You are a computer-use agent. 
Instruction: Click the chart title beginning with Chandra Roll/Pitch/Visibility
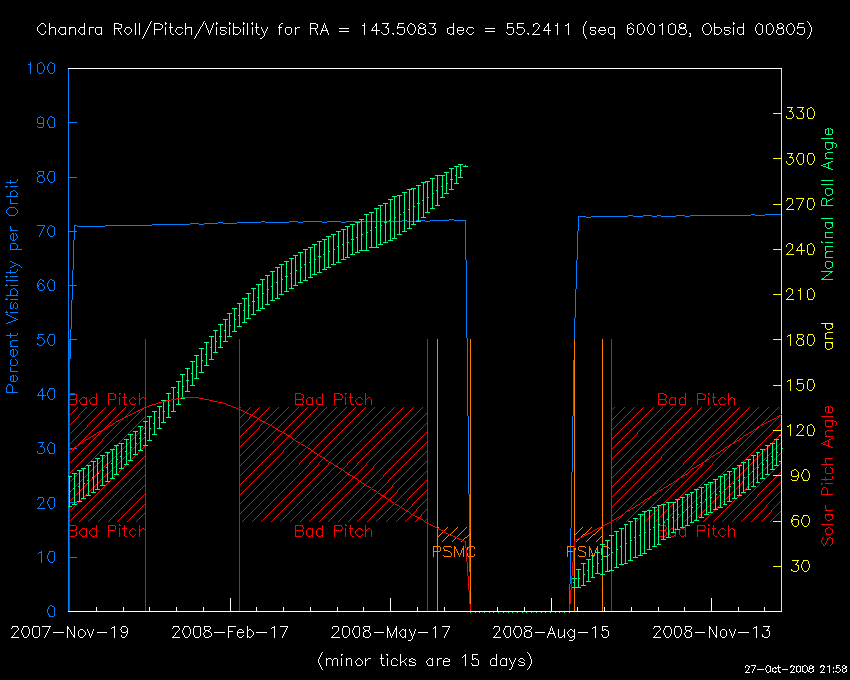pos(424,29)
